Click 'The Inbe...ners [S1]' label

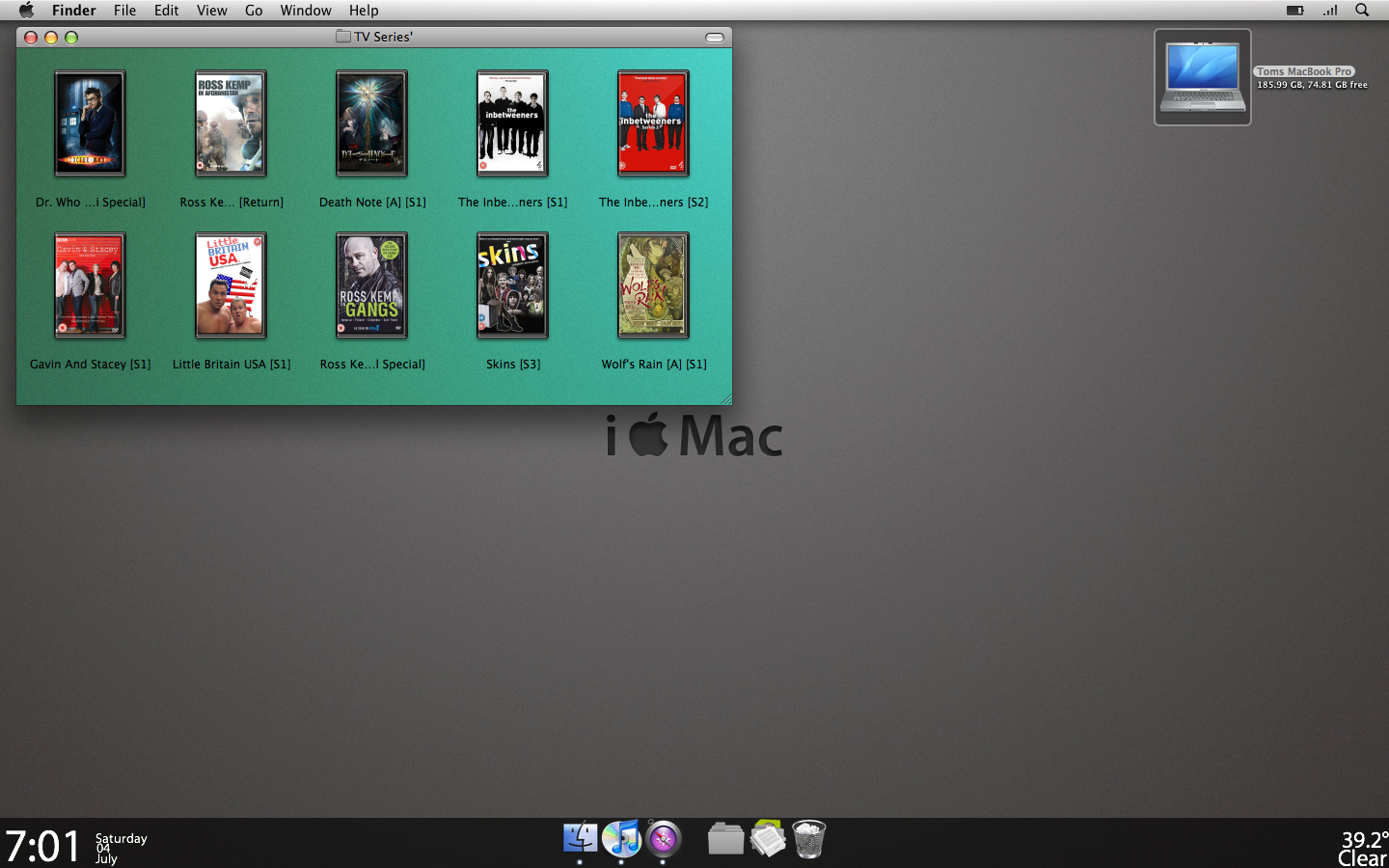tap(513, 203)
